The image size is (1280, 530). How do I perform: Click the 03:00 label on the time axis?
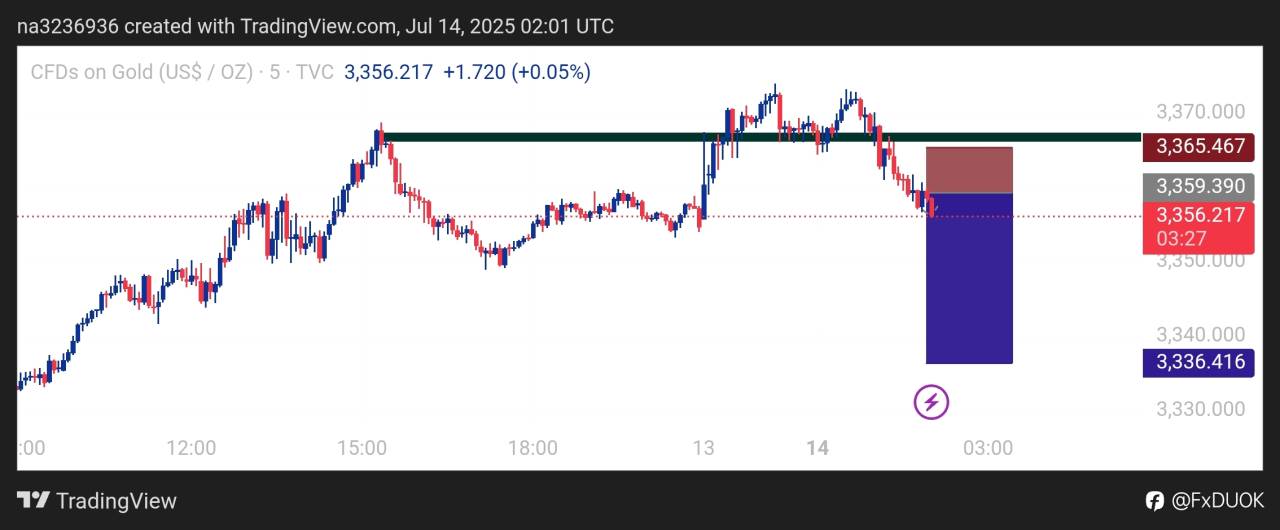coord(988,448)
